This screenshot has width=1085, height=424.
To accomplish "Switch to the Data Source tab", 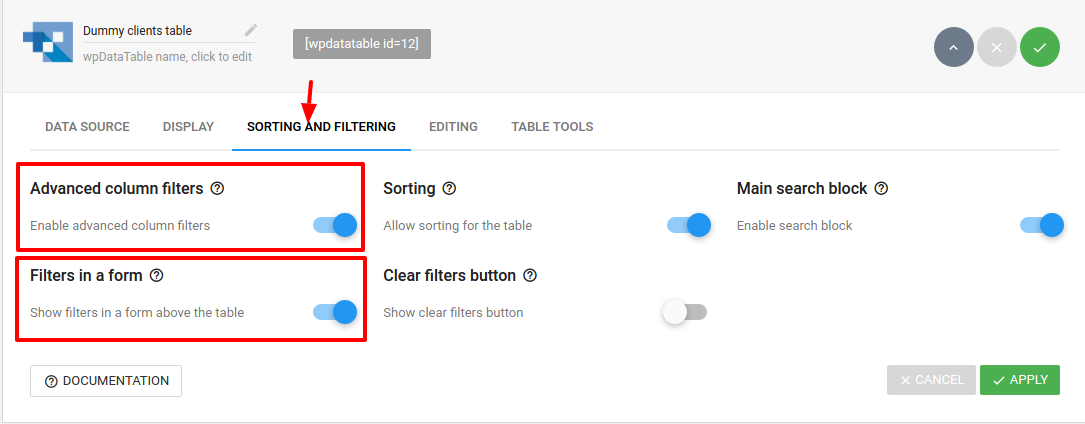I will click(x=87, y=127).
